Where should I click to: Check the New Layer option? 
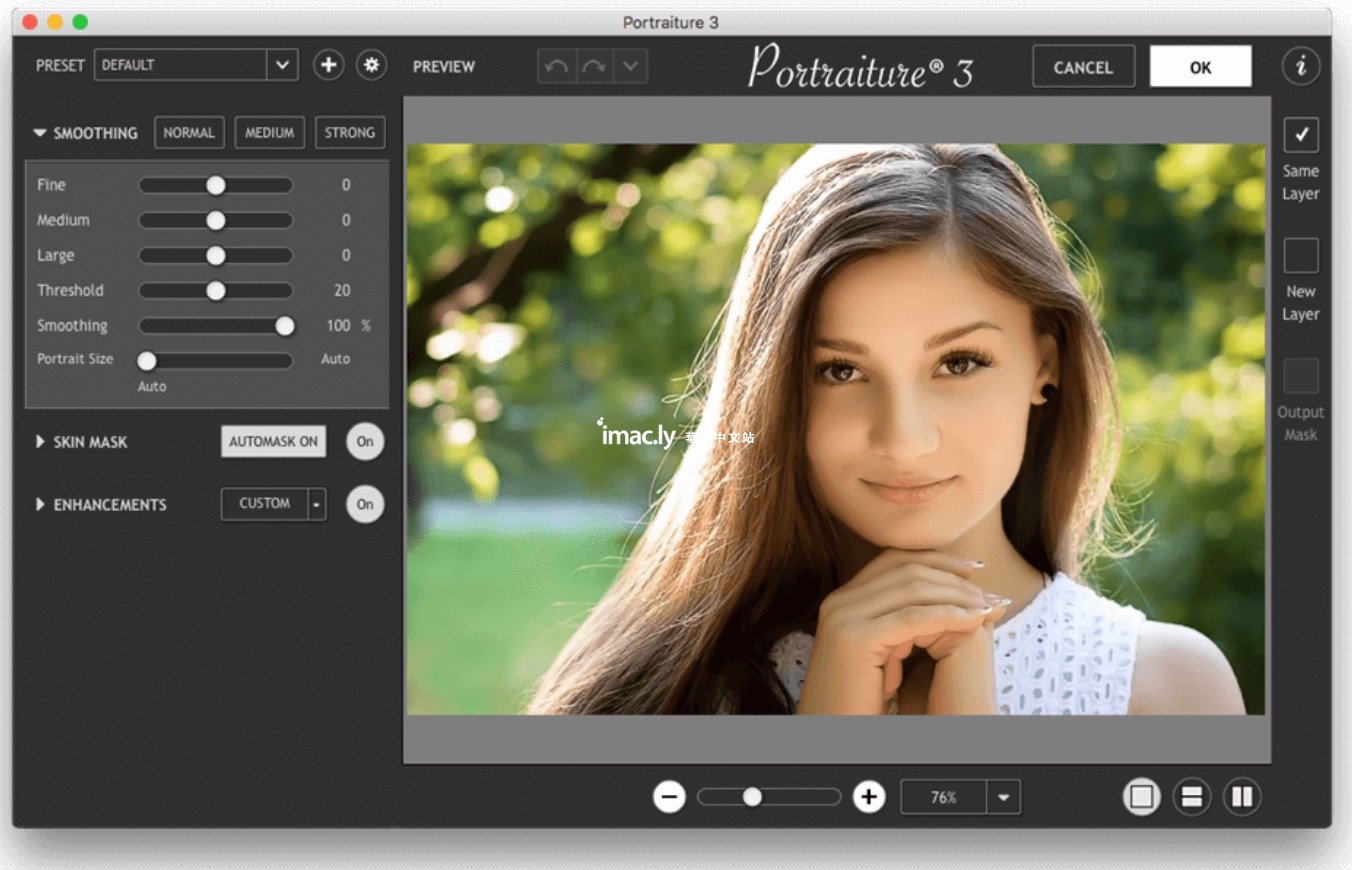point(1301,255)
